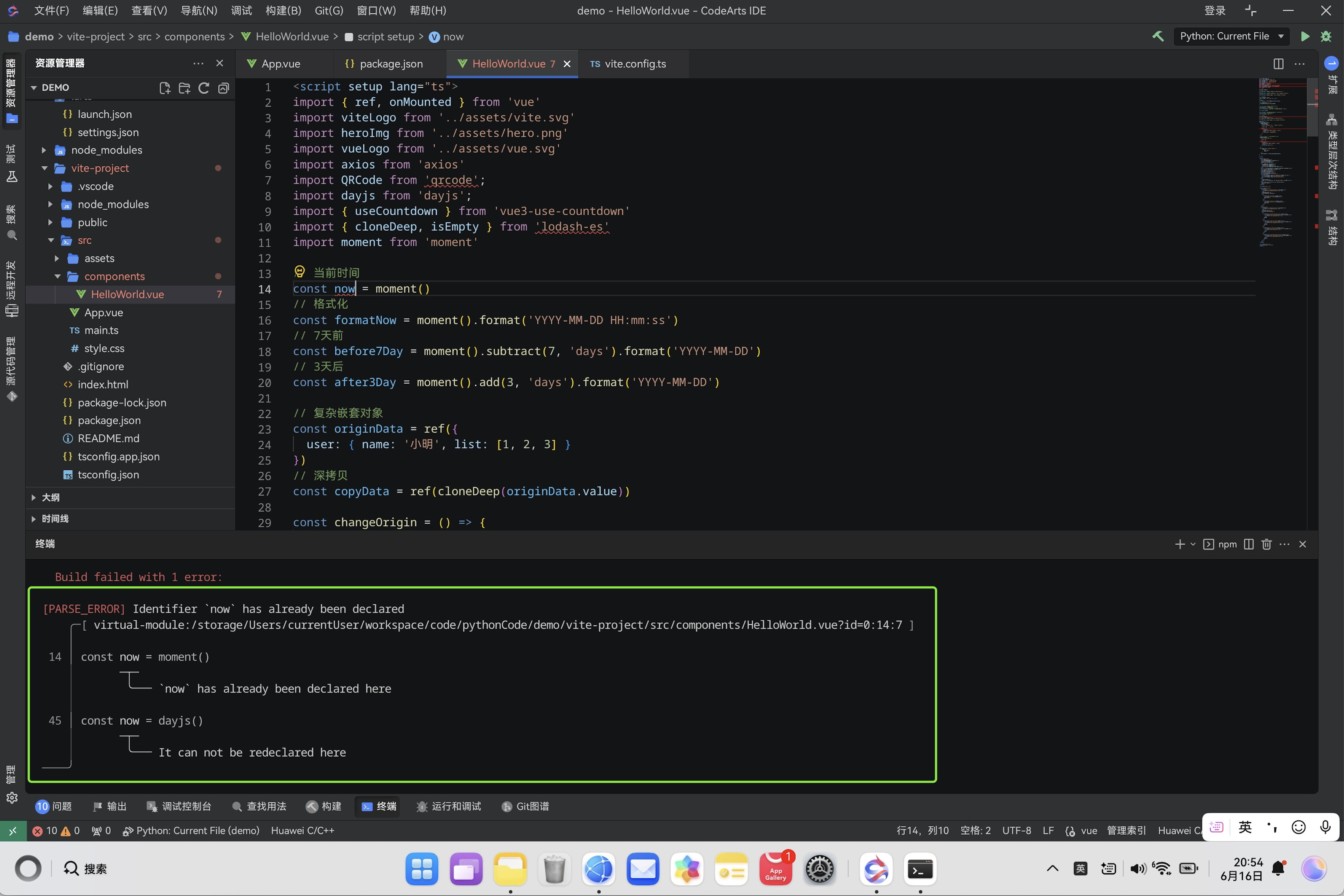Close the 资源管理器 side panel
Screen dimensions: 1344x896
click(220, 64)
